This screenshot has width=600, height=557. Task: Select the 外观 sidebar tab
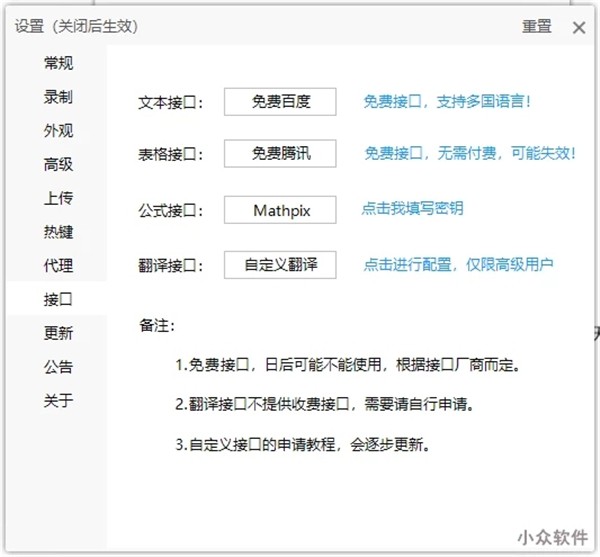tap(58, 130)
